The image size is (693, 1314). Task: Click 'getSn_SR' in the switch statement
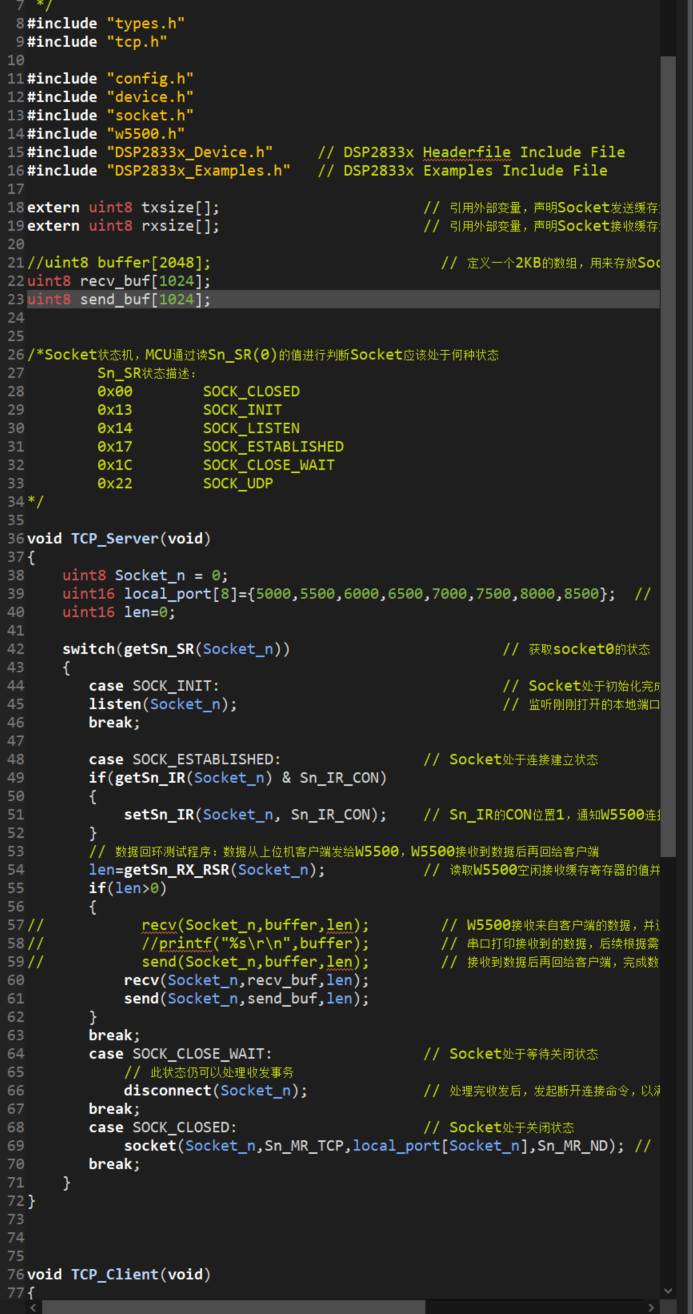(x=158, y=649)
